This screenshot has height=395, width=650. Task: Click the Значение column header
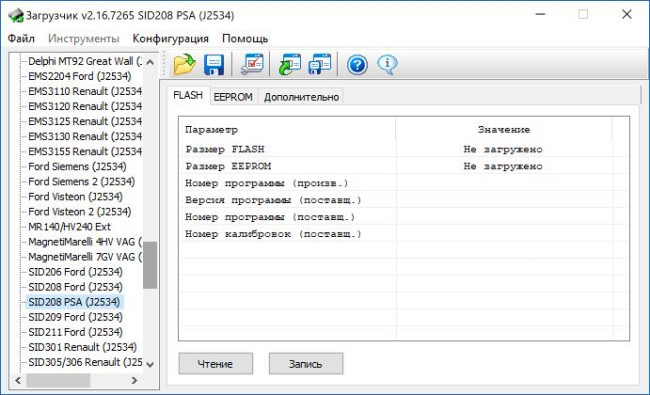point(504,130)
